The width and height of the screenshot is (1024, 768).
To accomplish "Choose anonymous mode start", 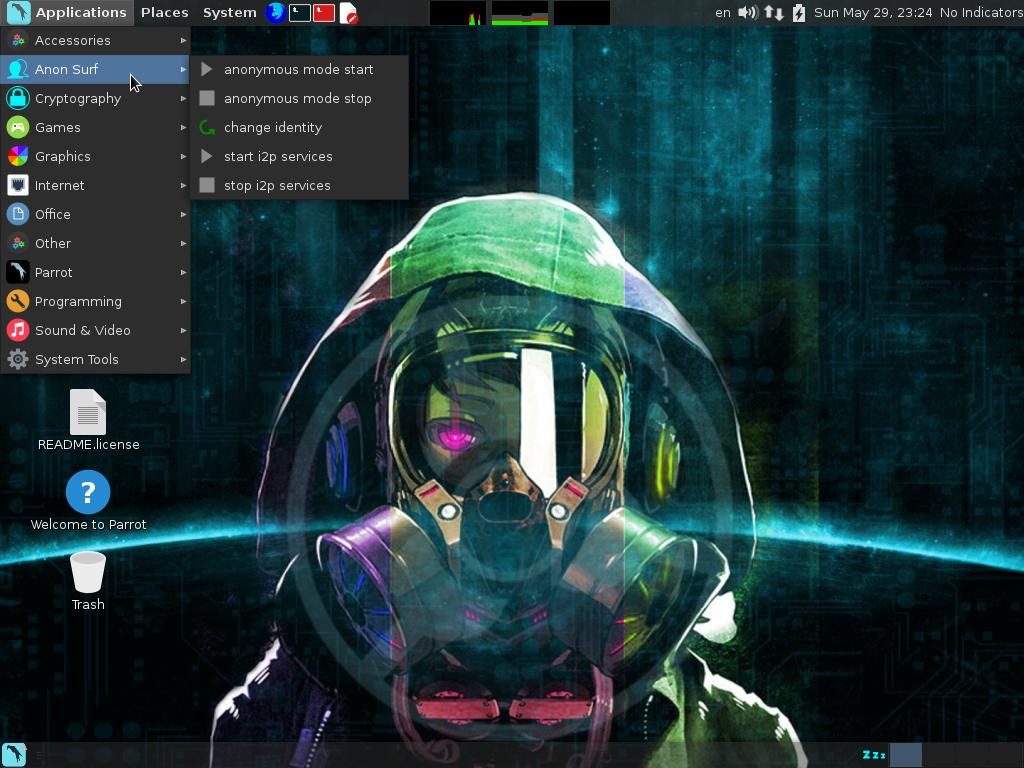I will 300,69.
